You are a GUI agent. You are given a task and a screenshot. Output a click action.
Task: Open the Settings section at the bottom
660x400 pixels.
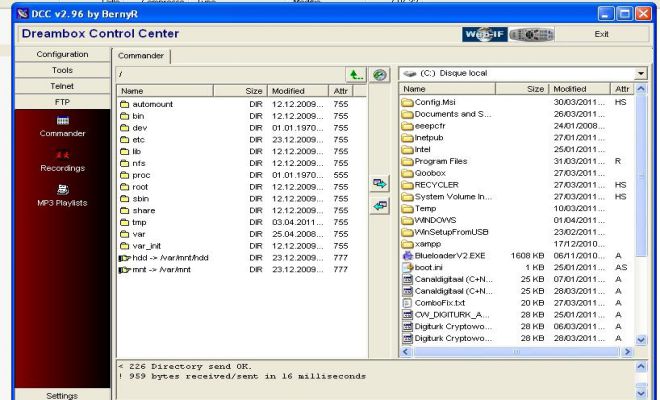tap(62, 395)
